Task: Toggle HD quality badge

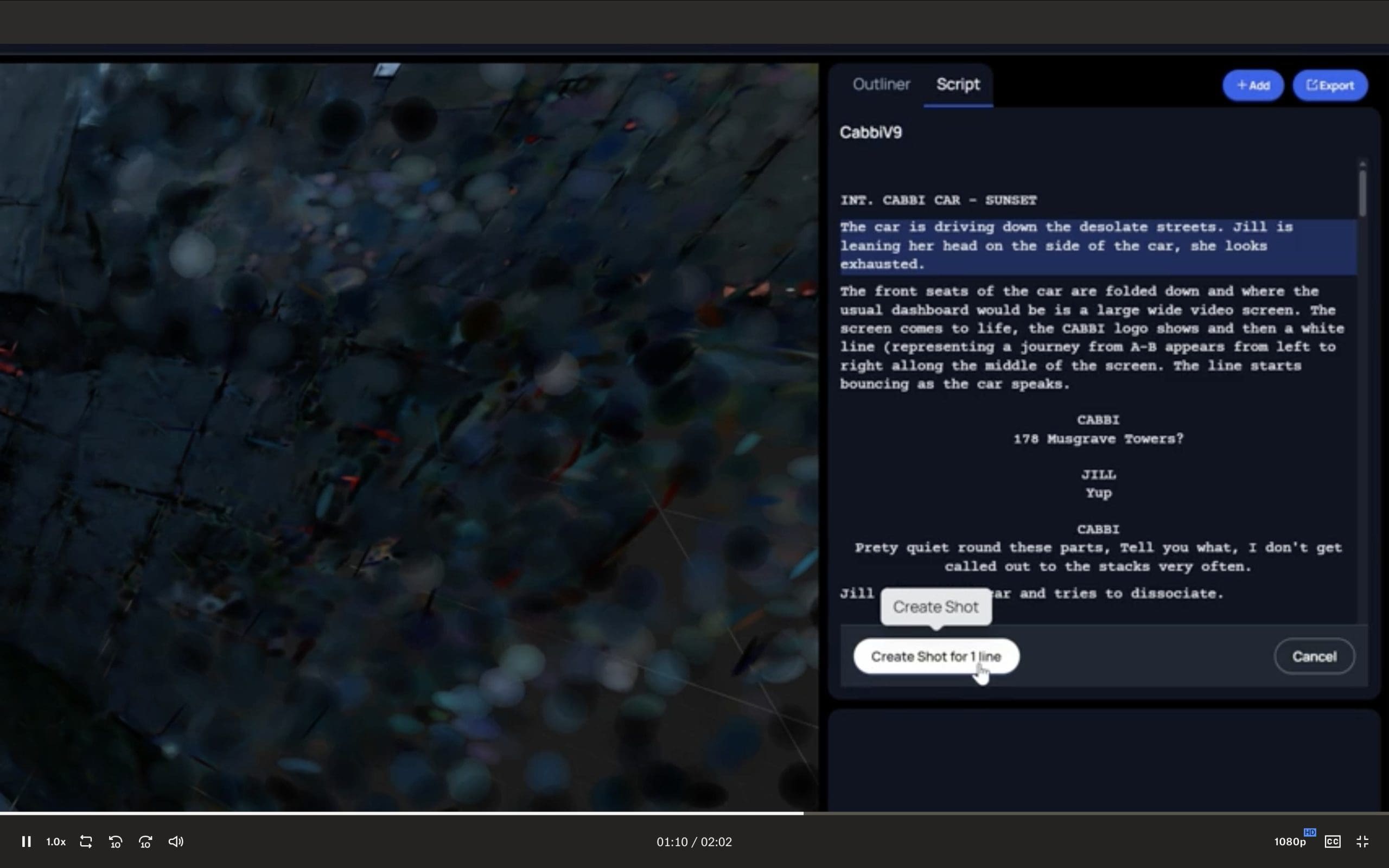Action: [1310, 832]
